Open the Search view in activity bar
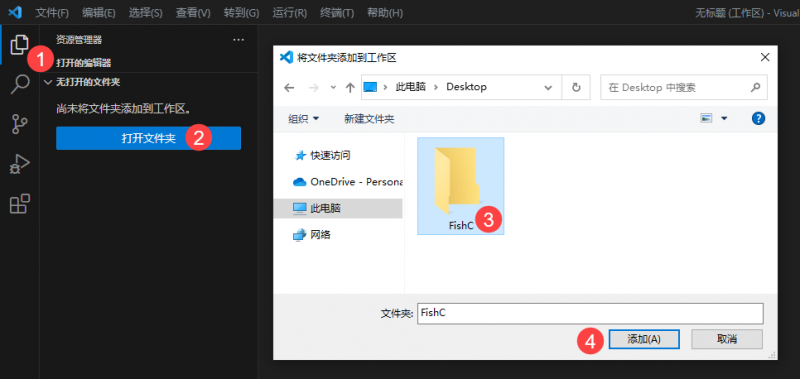The image size is (800, 379). click(19, 84)
